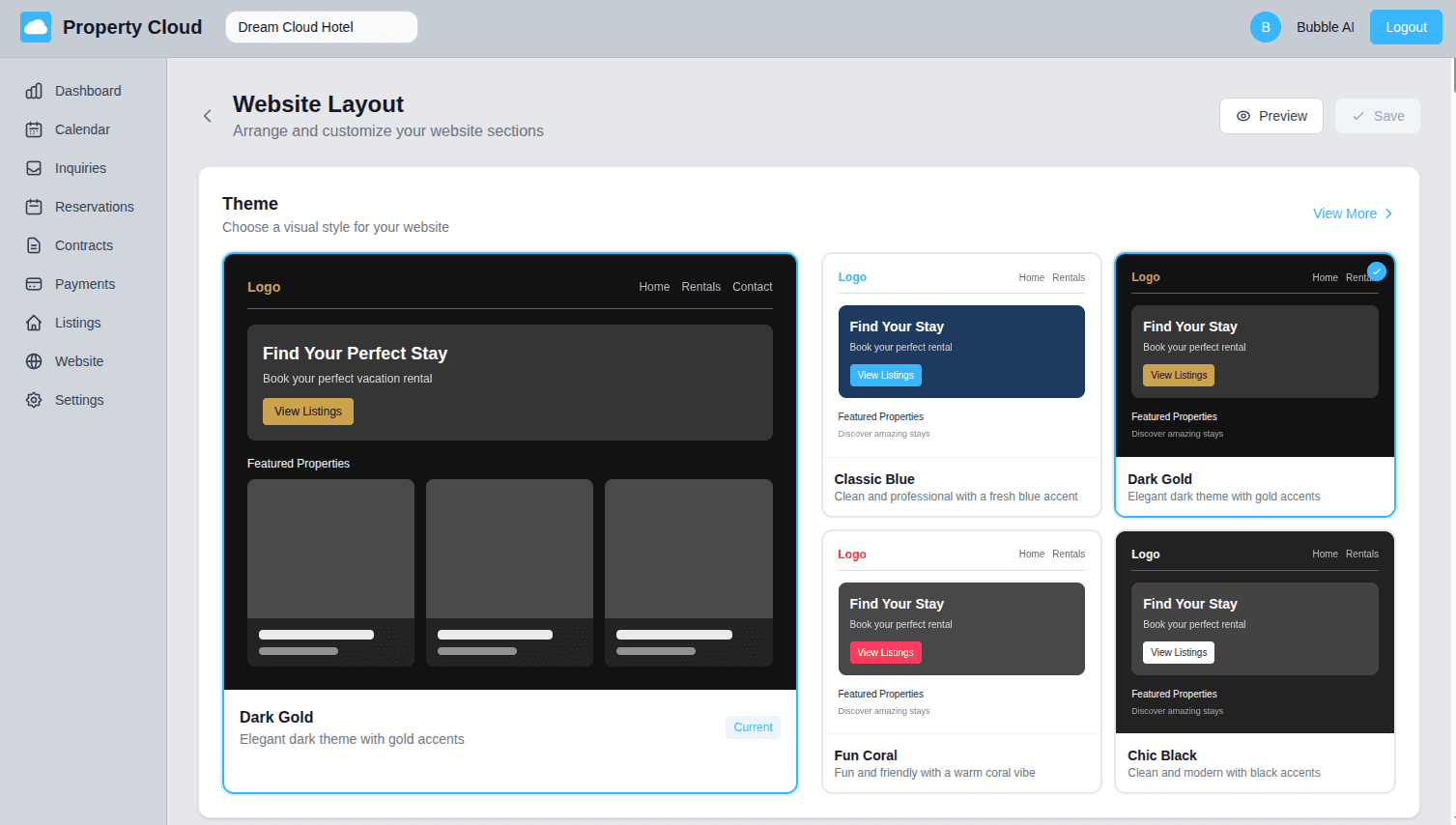Click the blue Logo in Classic Blue card
1456x825 pixels.
pos(852,277)
